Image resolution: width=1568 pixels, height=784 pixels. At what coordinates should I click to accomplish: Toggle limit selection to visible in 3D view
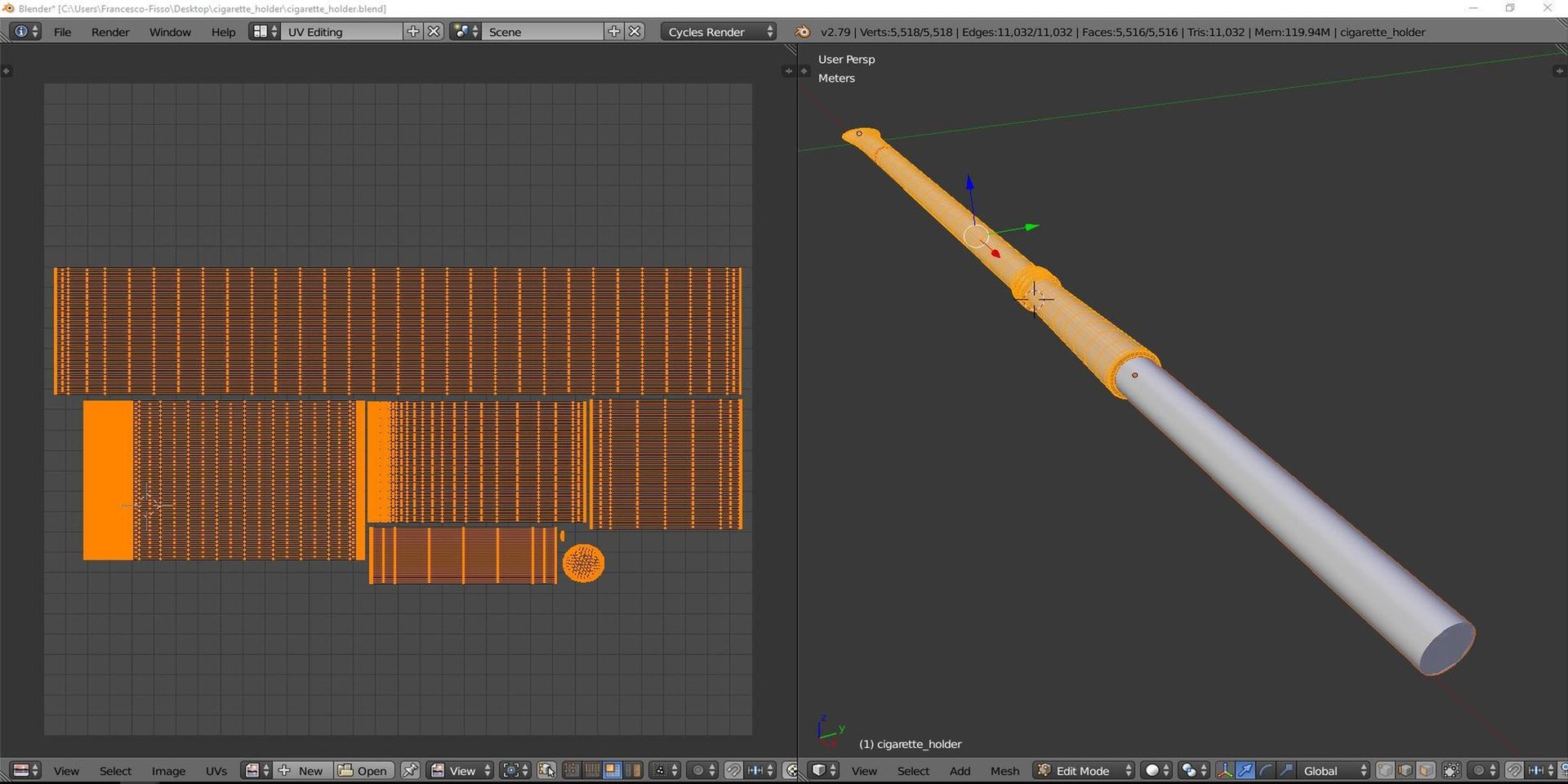[x=1451, y=770]
